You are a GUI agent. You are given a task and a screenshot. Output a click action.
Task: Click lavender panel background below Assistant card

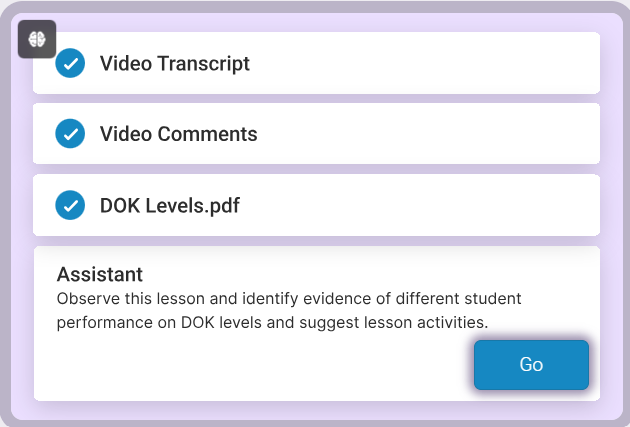317,410
